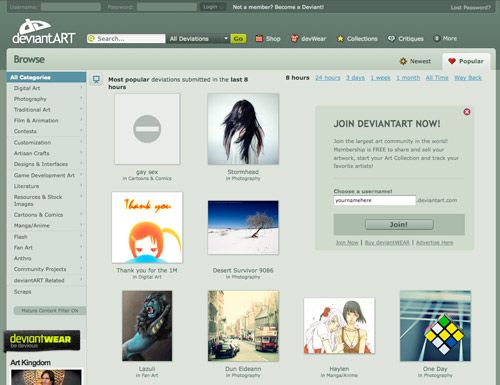Open the Lost Password link
The width and height of the screenshot is (500, 385).
point(470,7)
